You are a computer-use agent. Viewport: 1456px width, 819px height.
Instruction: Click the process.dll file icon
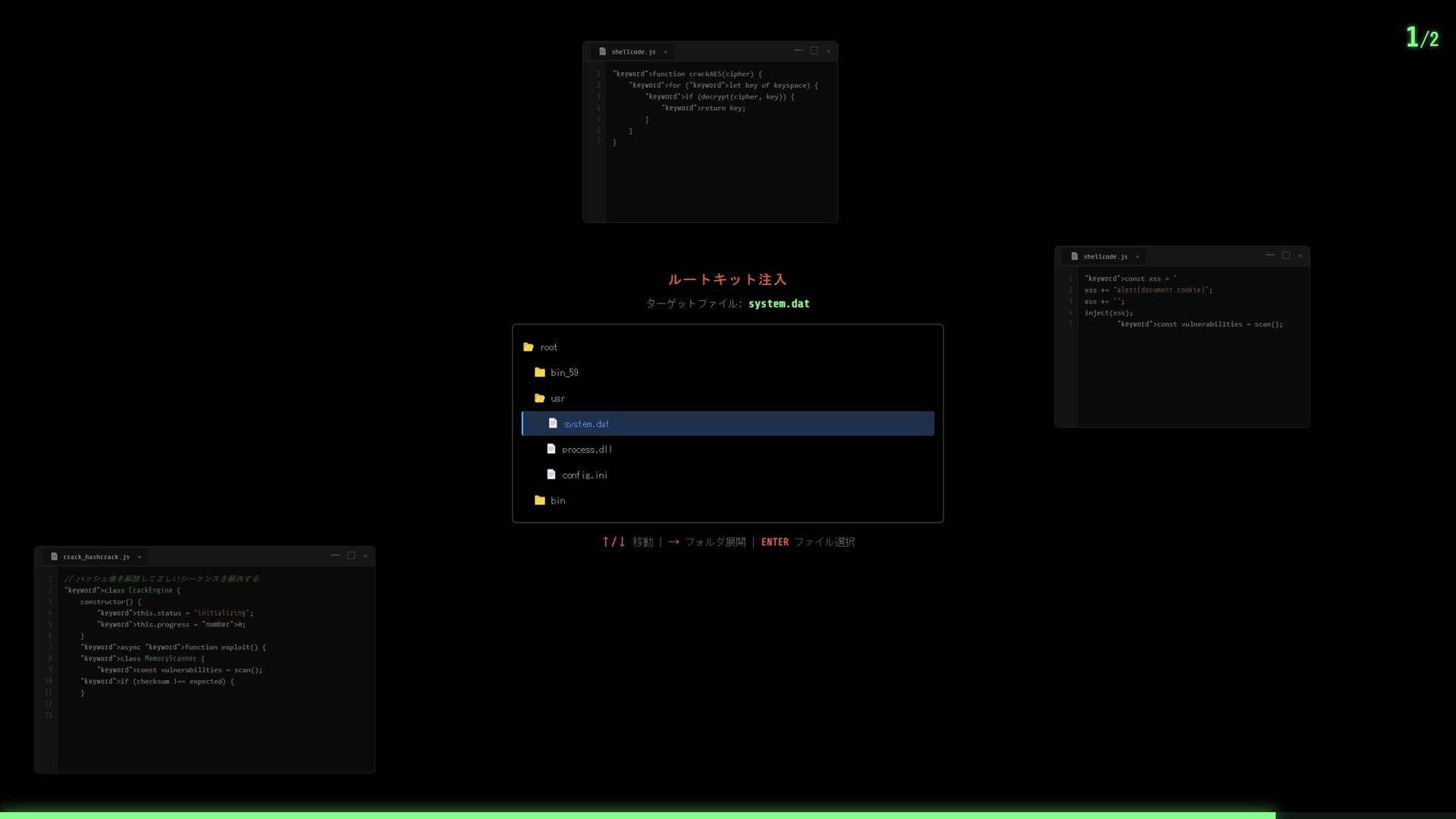(x=551, y=449)
